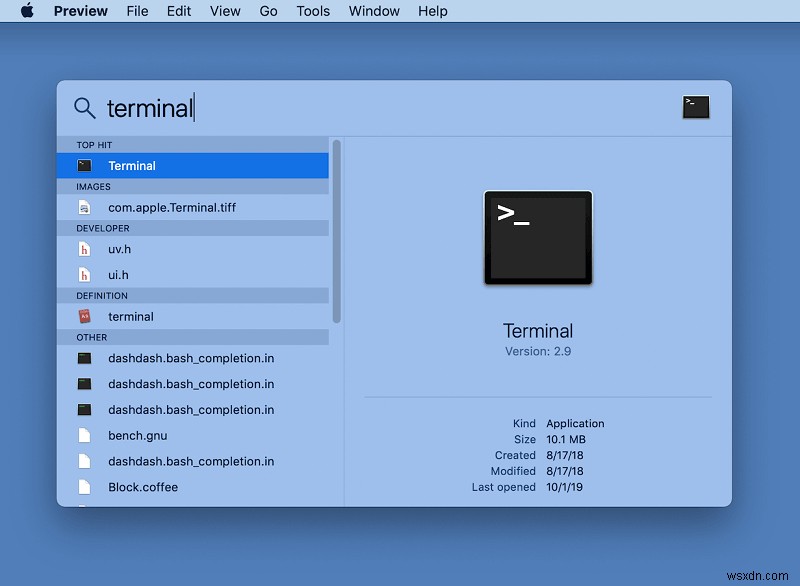Open the Tools menu
This screenshot has height=586, width=800.
click(313, 11)
